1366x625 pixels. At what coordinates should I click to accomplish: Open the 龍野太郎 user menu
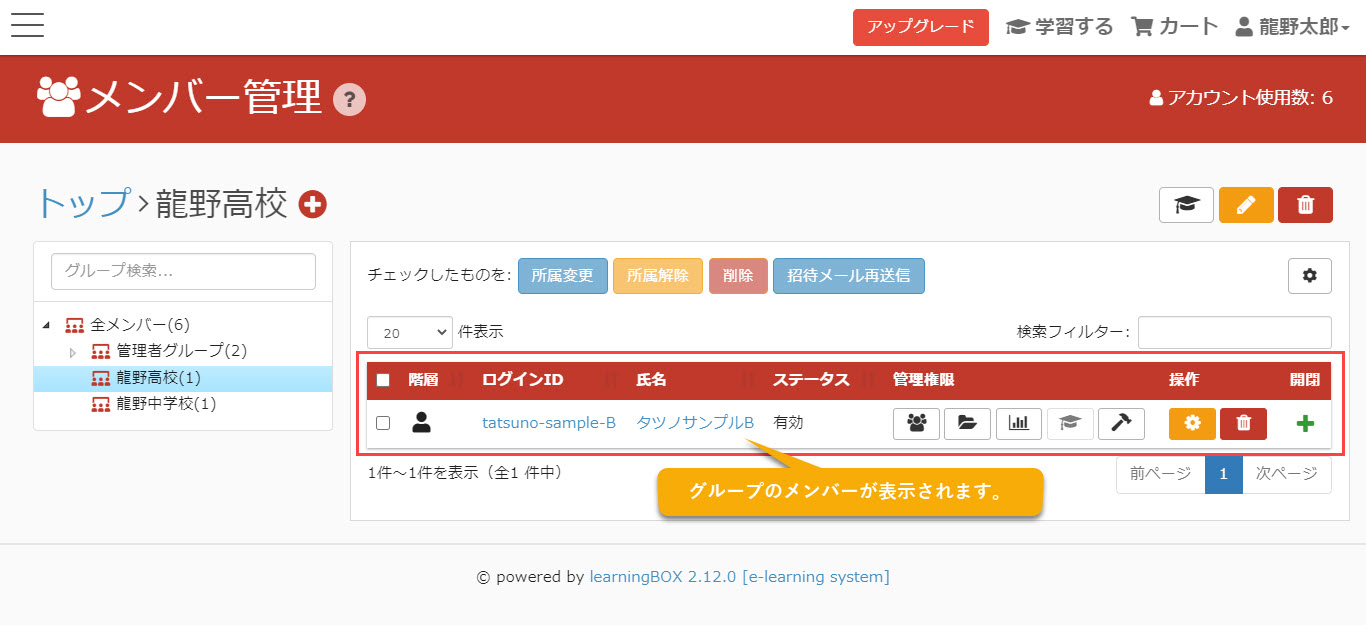tap(1292, 27)
